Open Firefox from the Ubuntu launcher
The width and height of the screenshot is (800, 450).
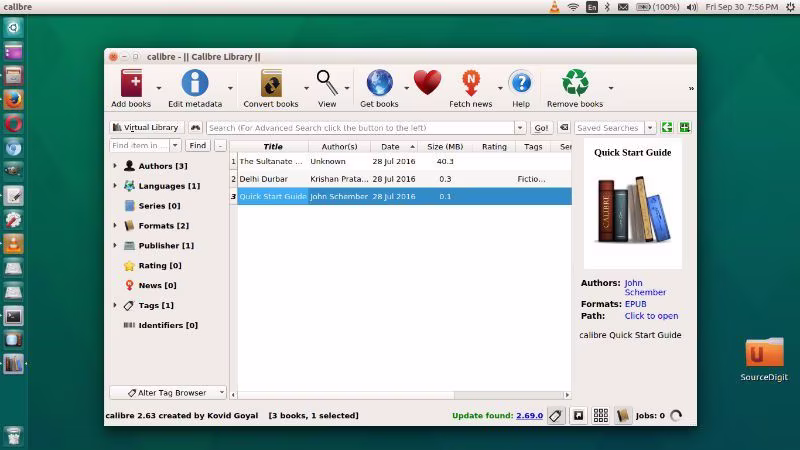[13, 100]
